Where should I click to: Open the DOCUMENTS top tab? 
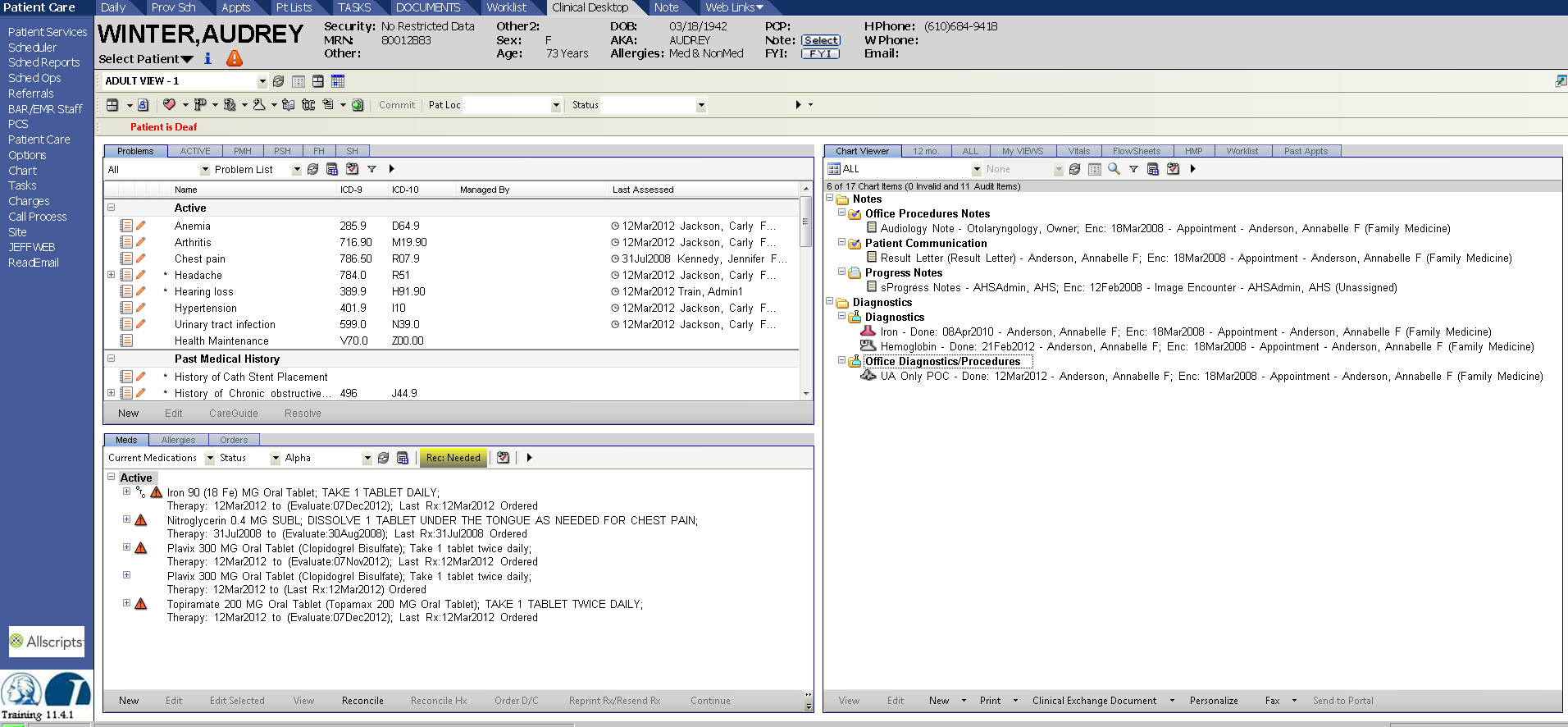coord(428,7)
